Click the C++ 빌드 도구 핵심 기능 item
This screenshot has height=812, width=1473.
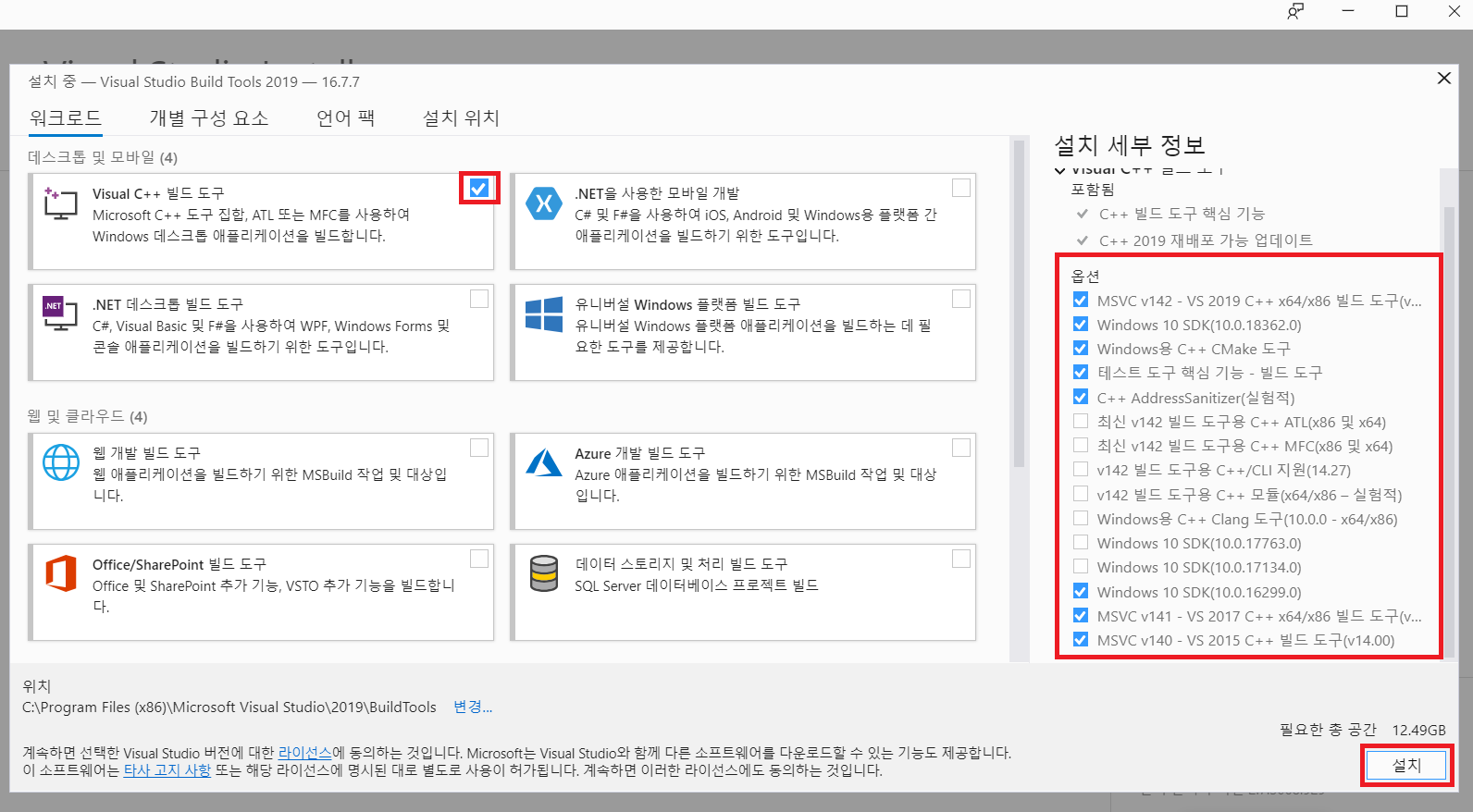tap(1182, 214)
